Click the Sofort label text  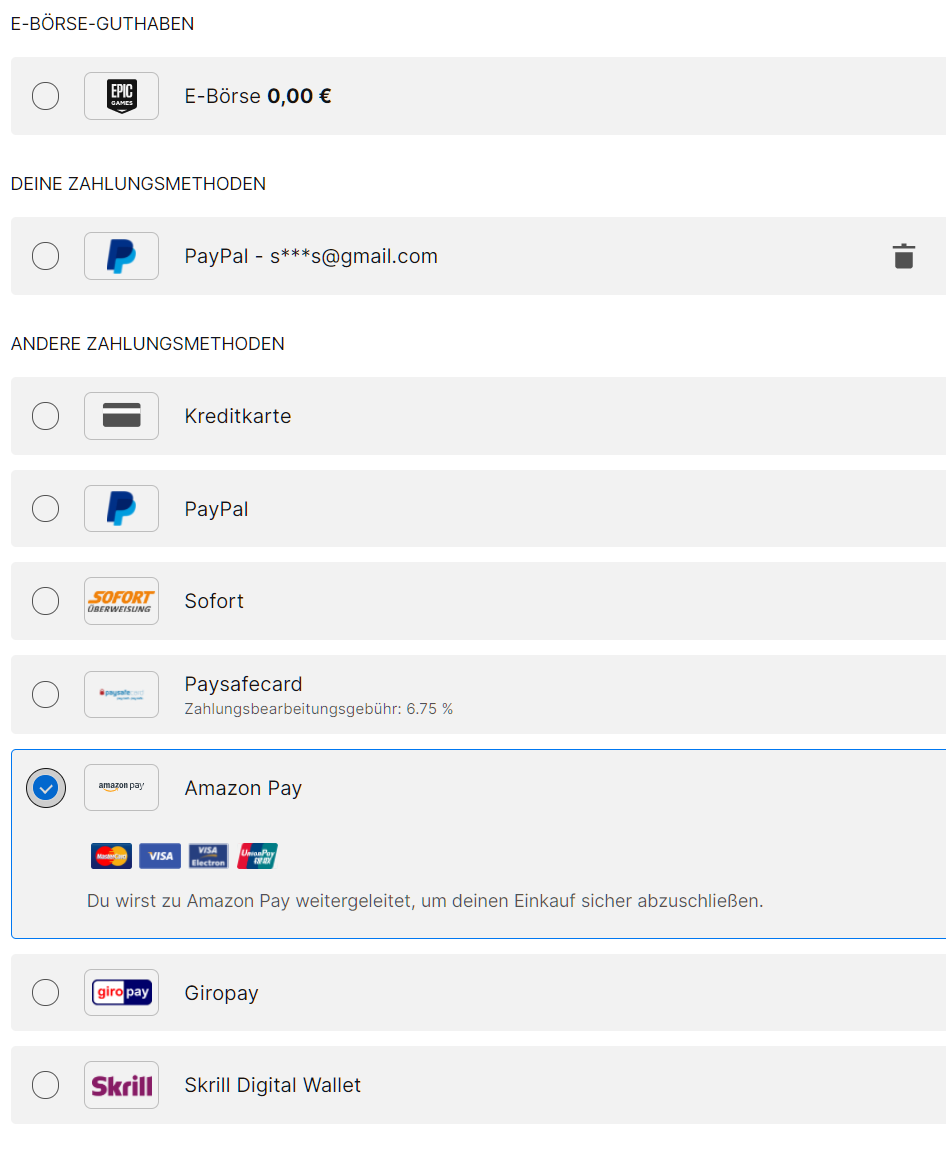pos(214,601)
